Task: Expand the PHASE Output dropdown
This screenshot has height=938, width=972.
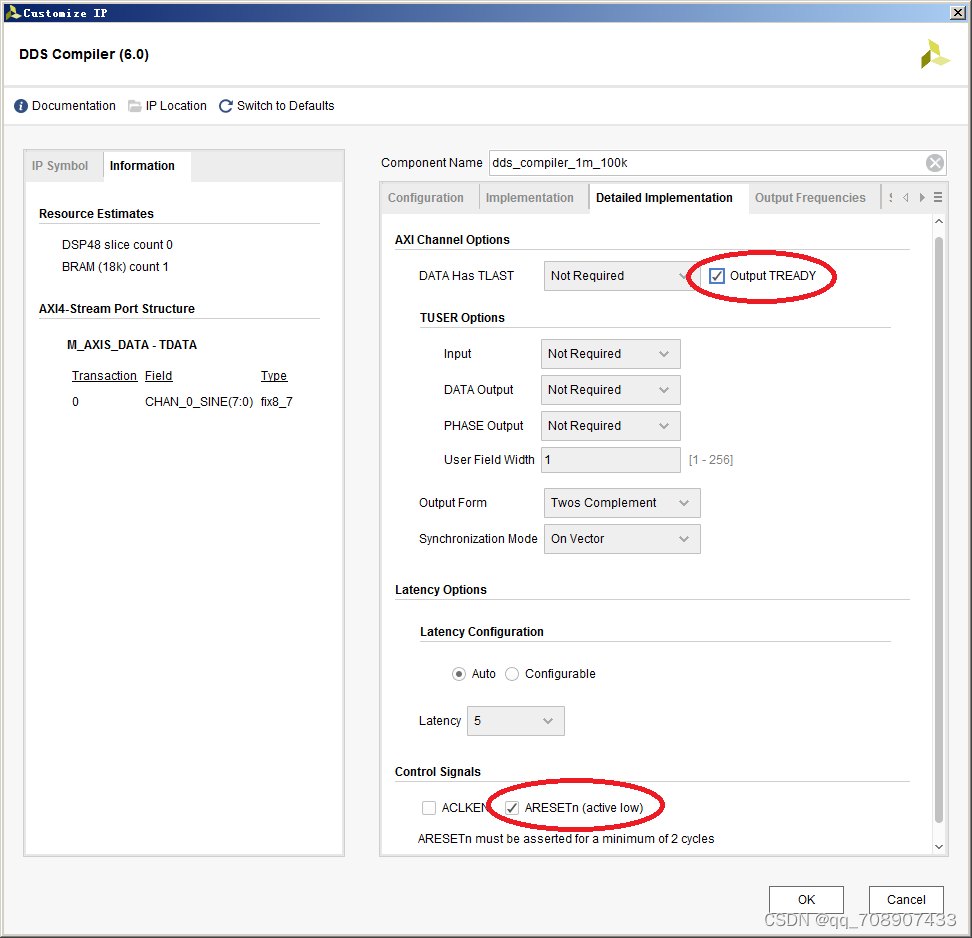Action: pyautogui.click(x=611, y=426)
